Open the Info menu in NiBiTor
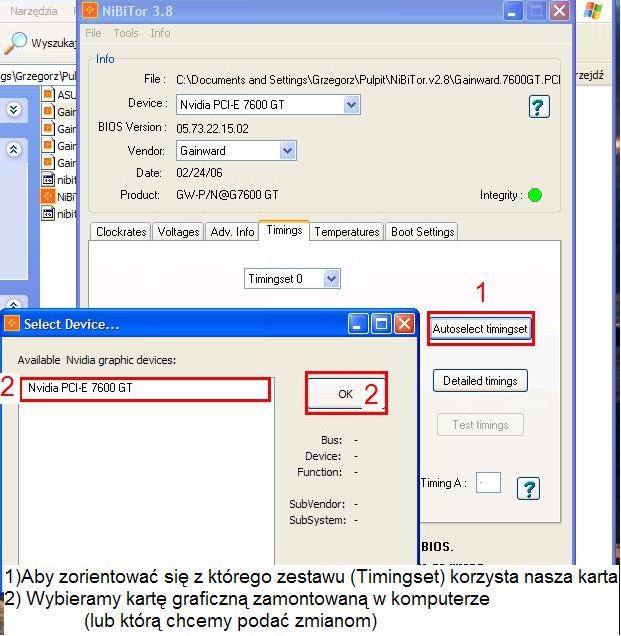The image size is (621, 636). [160, 33]
